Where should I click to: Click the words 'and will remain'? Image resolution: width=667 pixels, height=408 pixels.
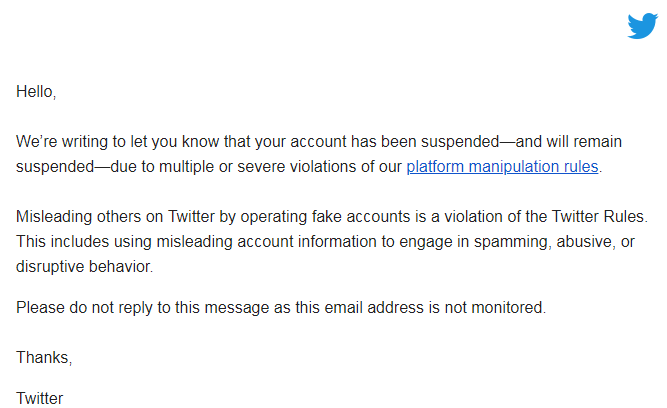[569, 142]
